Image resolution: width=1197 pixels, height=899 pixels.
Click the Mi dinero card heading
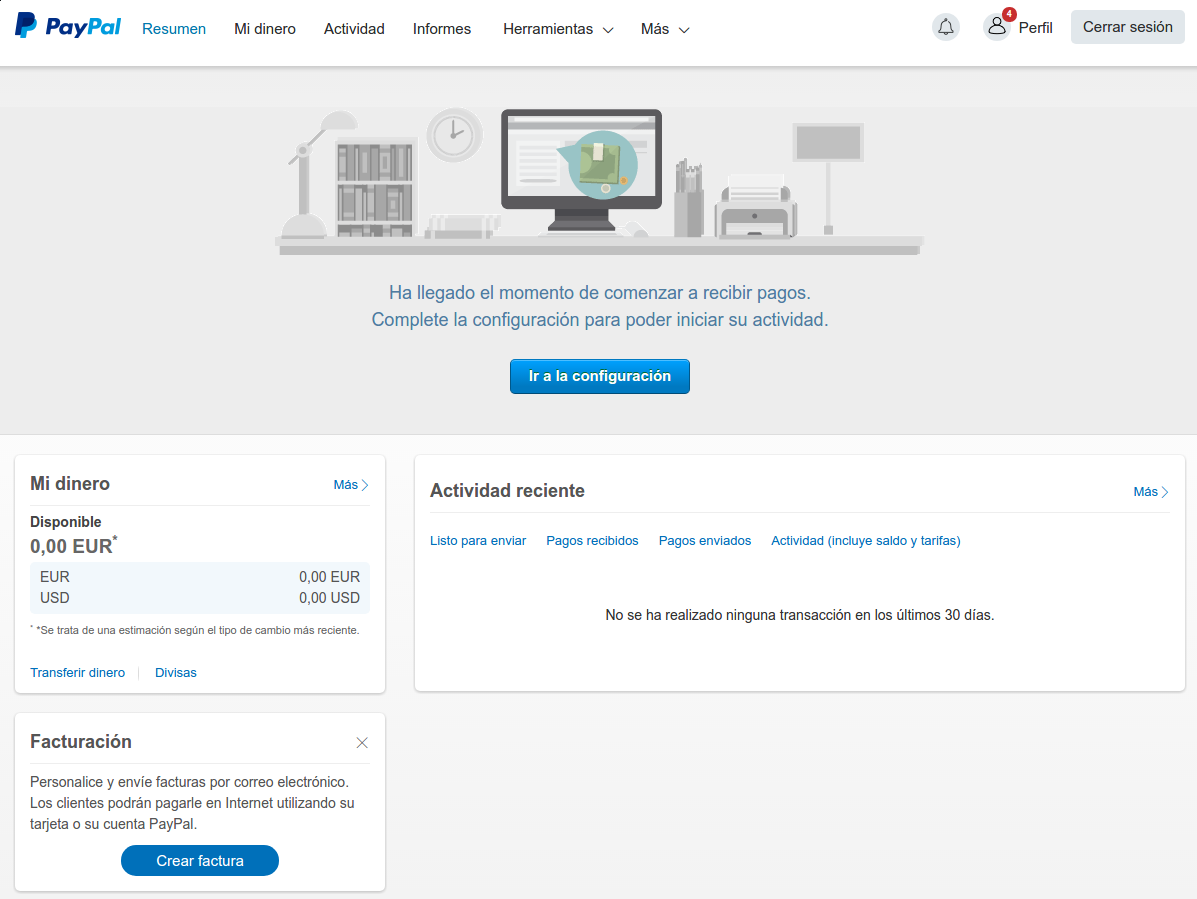69,484
